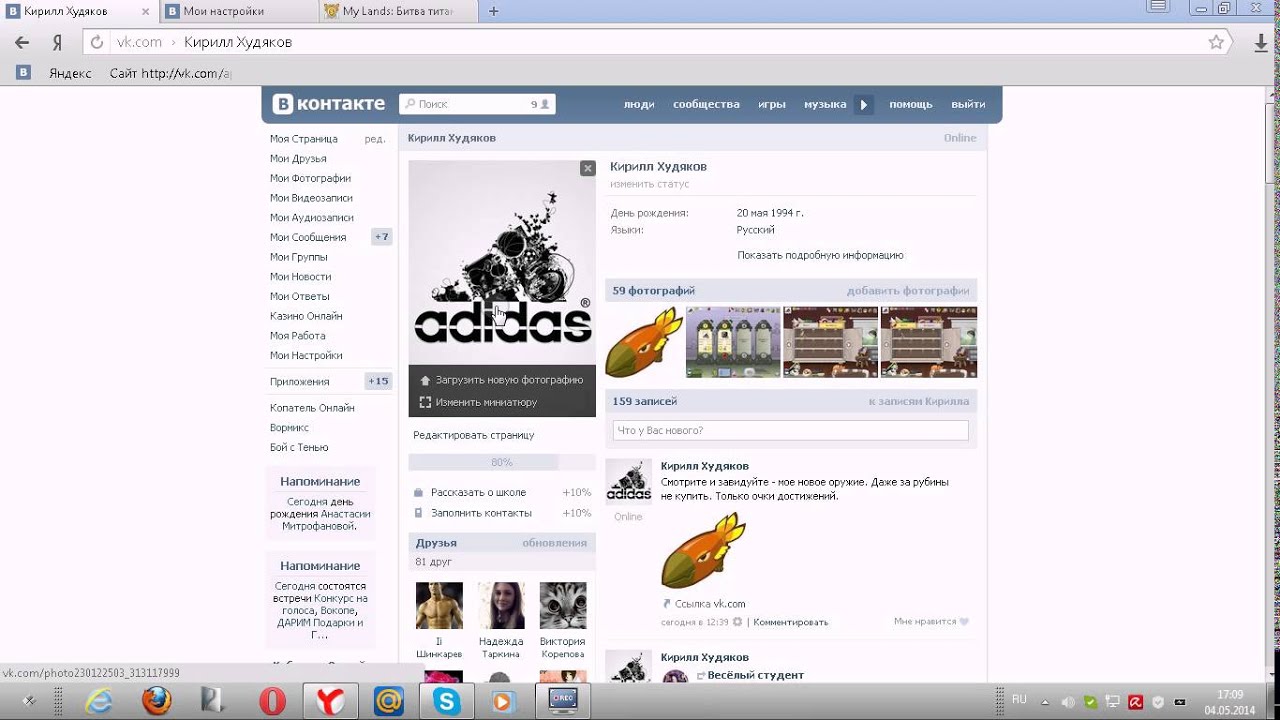1280x720 pixels.
Task: Click the upload new photo icon
Action: 425,381
